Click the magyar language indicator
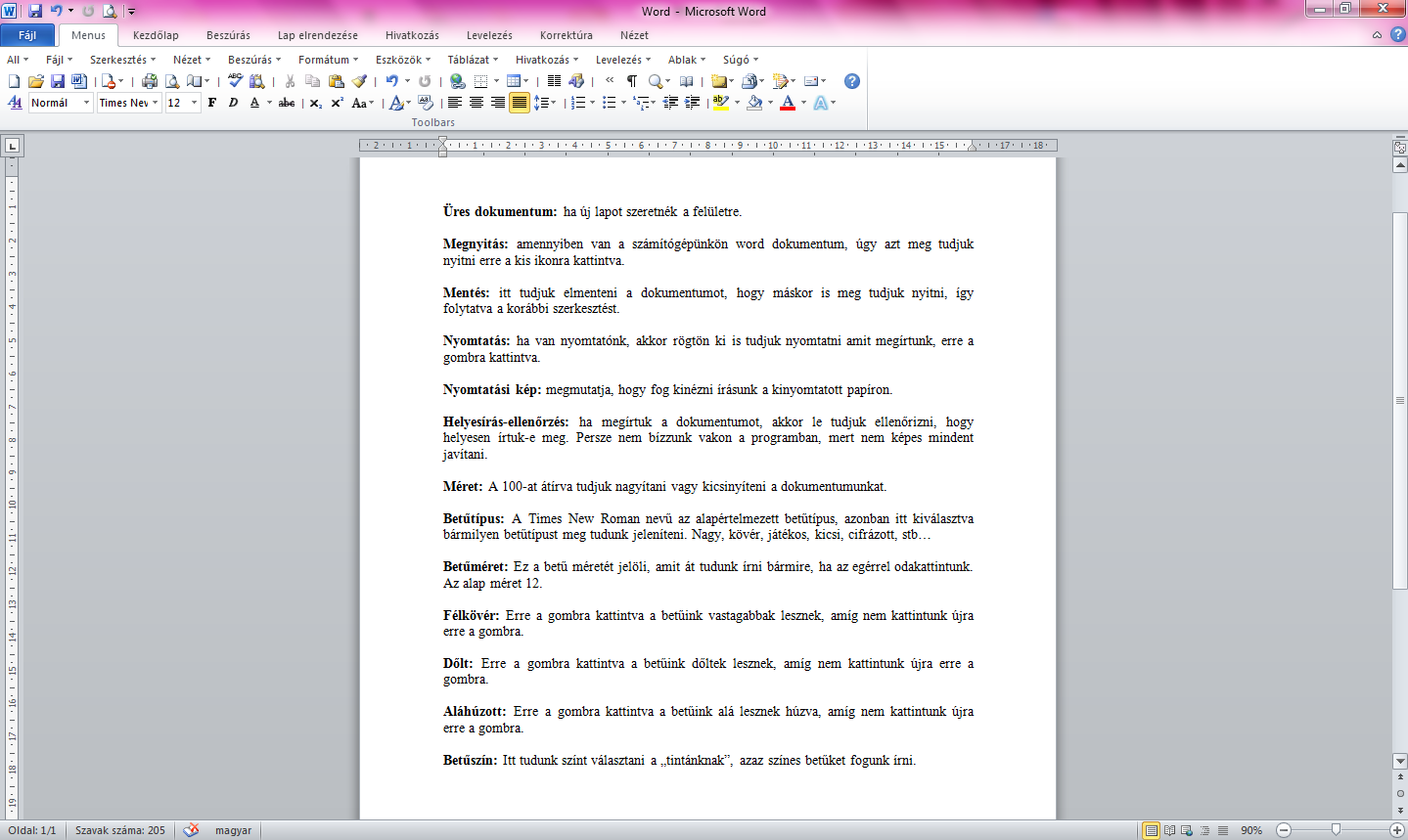This screenshot has height=840, width=1408. click(233, 830)
